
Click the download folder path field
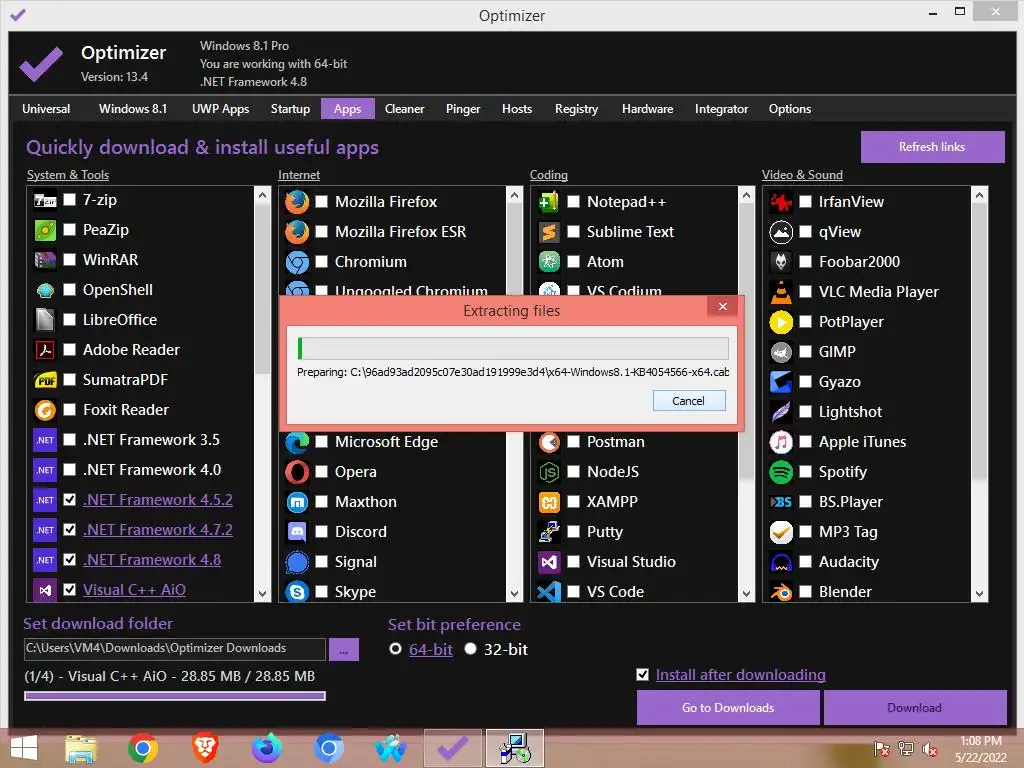click(174, 648)
